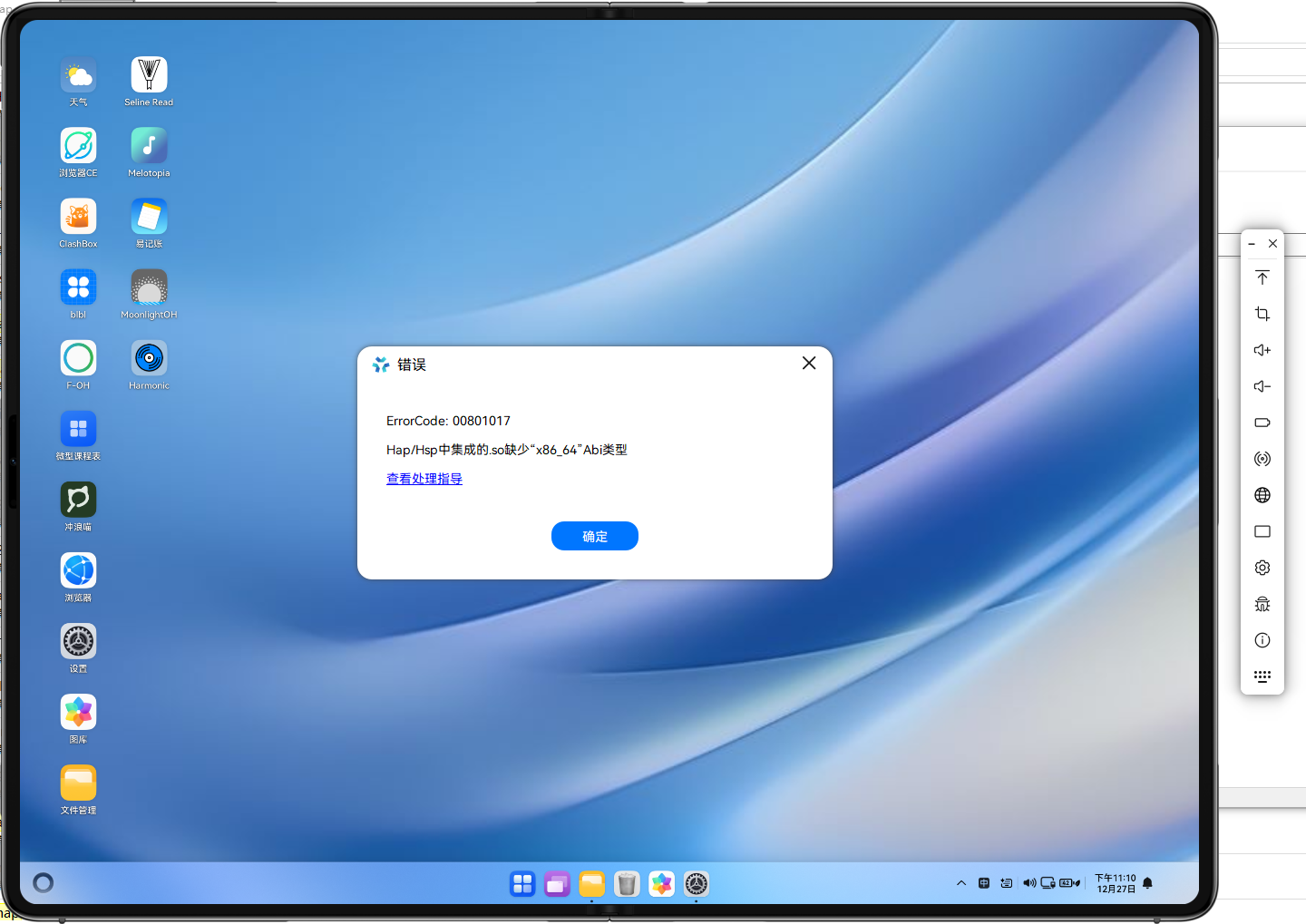Launch the 天气 weather app
This screenshot has width=1306, height=924.
click(x=78, y=74)
